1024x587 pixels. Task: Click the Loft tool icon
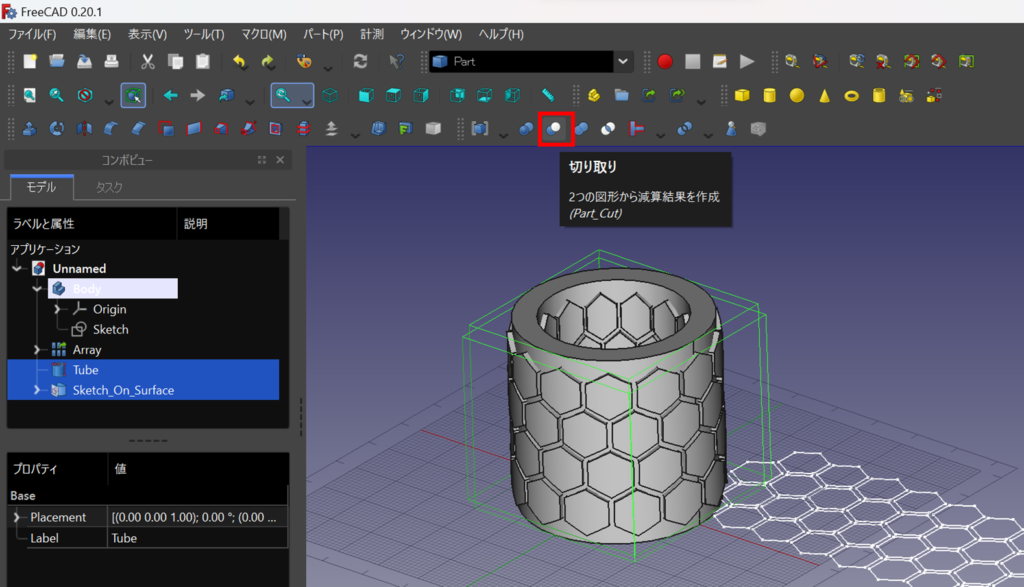221,129
